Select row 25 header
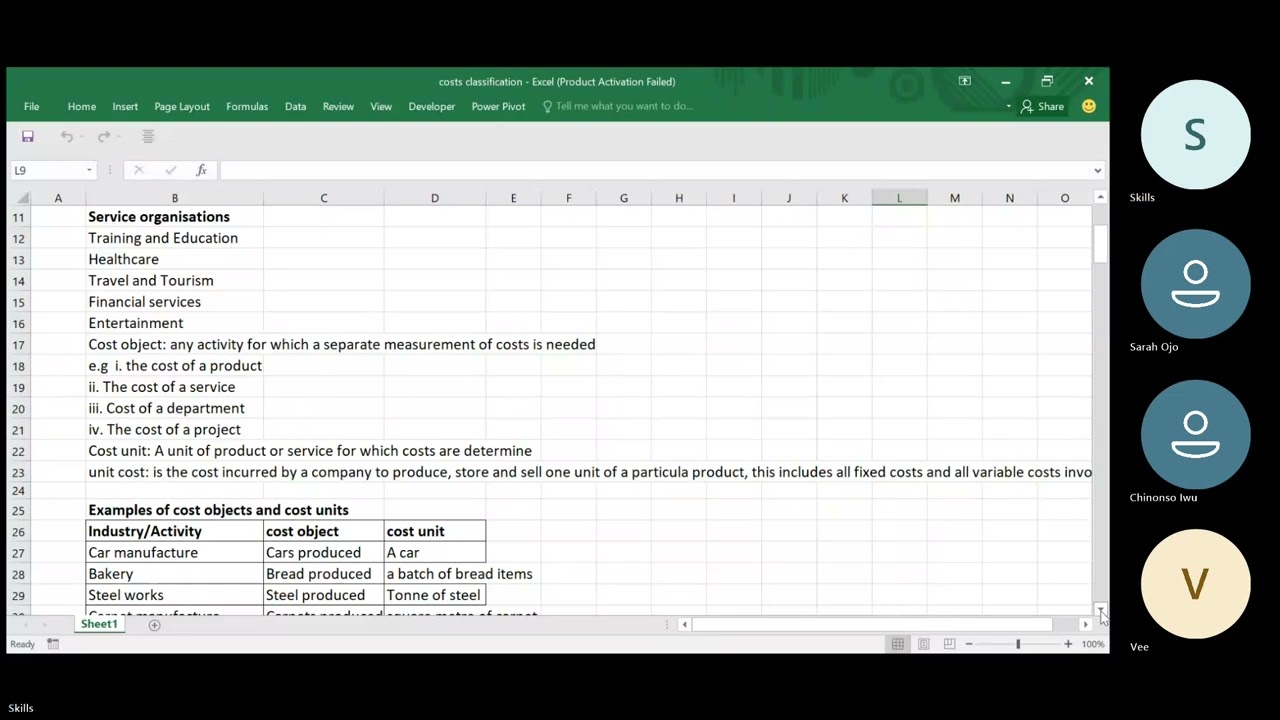The width and height of the screenshot is (1280, 720). (x=19, y=511)
